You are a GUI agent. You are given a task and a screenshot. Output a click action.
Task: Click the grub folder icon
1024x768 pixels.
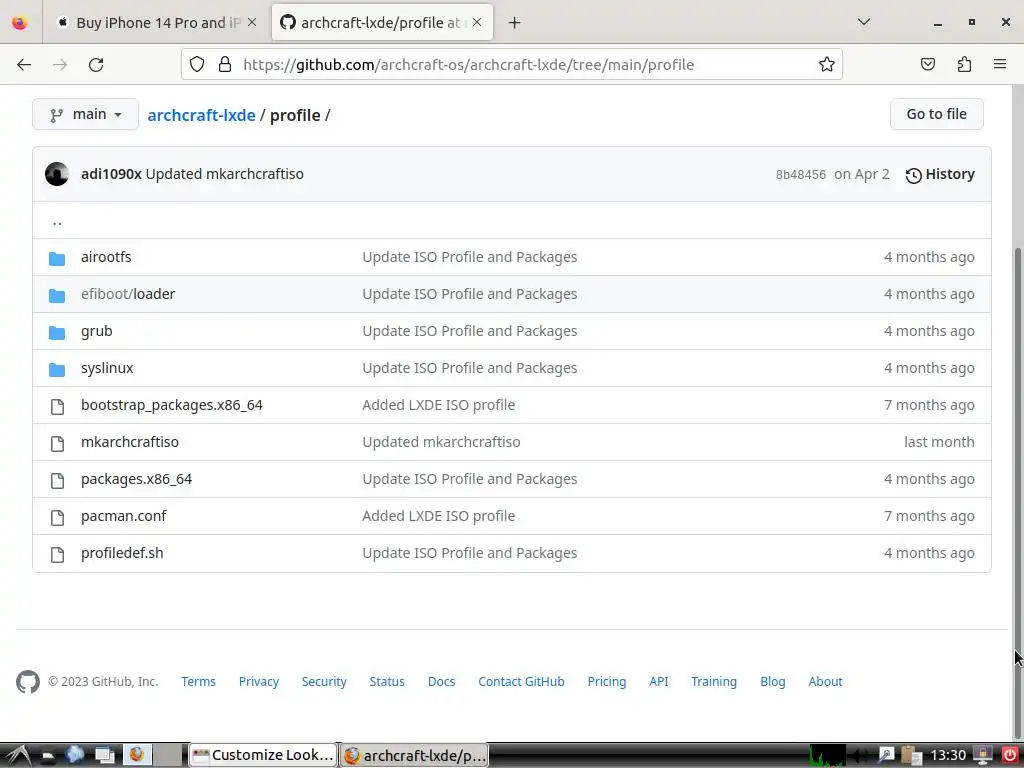[57, 332]
